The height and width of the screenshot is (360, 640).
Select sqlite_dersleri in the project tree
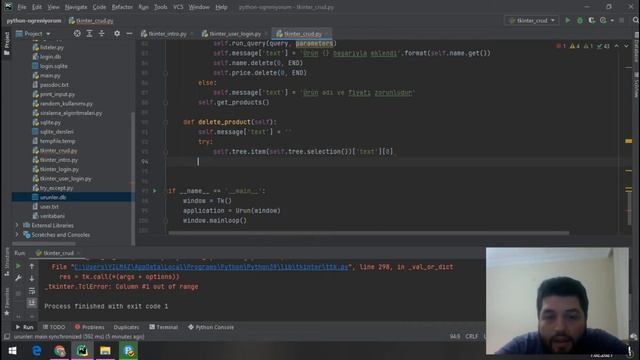click(57, 131)
